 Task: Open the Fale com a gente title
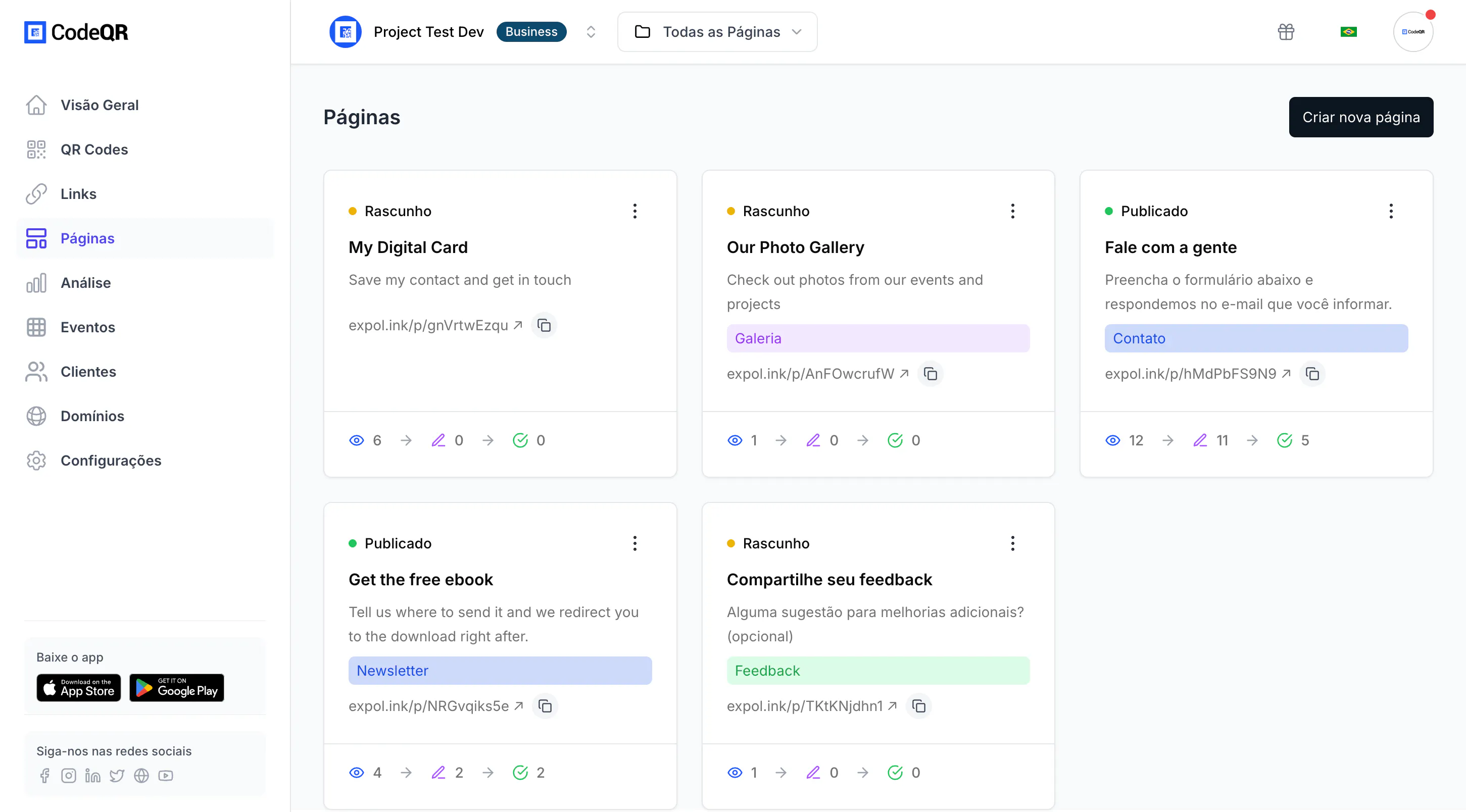pyautogui.click(x=1170, y=247)
